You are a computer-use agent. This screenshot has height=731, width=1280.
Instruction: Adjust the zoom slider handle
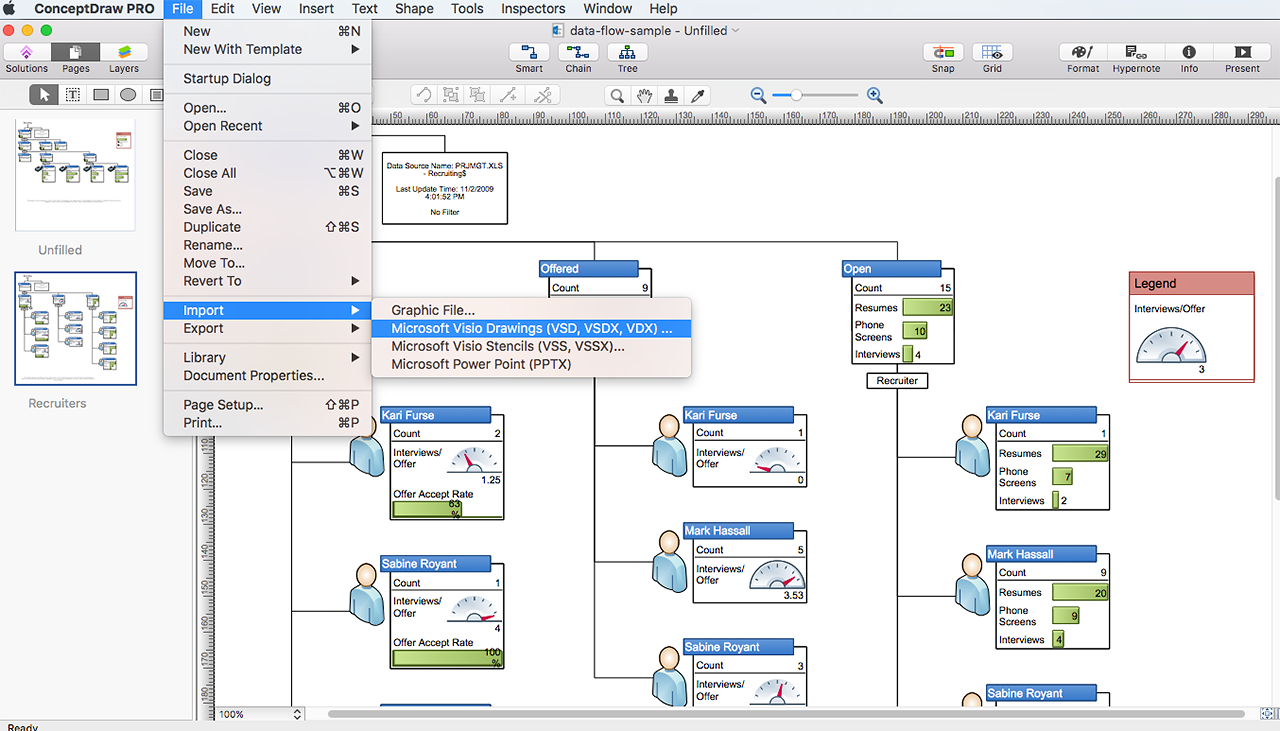coord(796,95)
